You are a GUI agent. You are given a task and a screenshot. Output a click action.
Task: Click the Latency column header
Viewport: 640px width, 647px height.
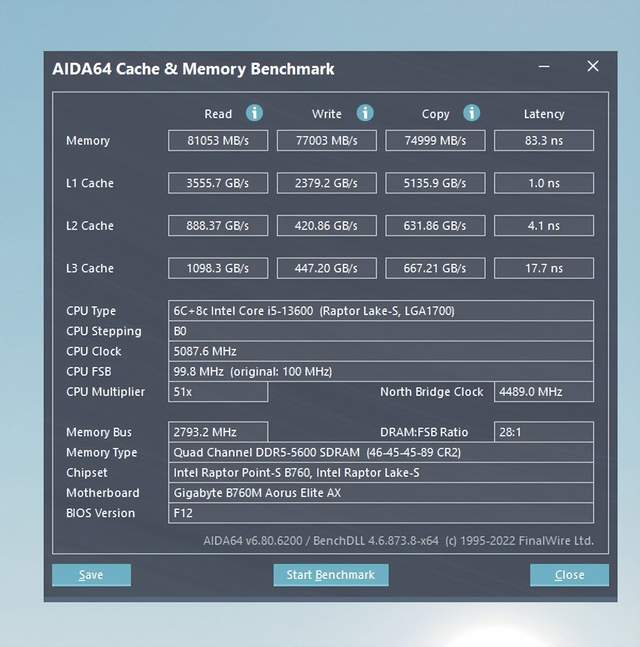pyautogui.click(x=544, y=114)
